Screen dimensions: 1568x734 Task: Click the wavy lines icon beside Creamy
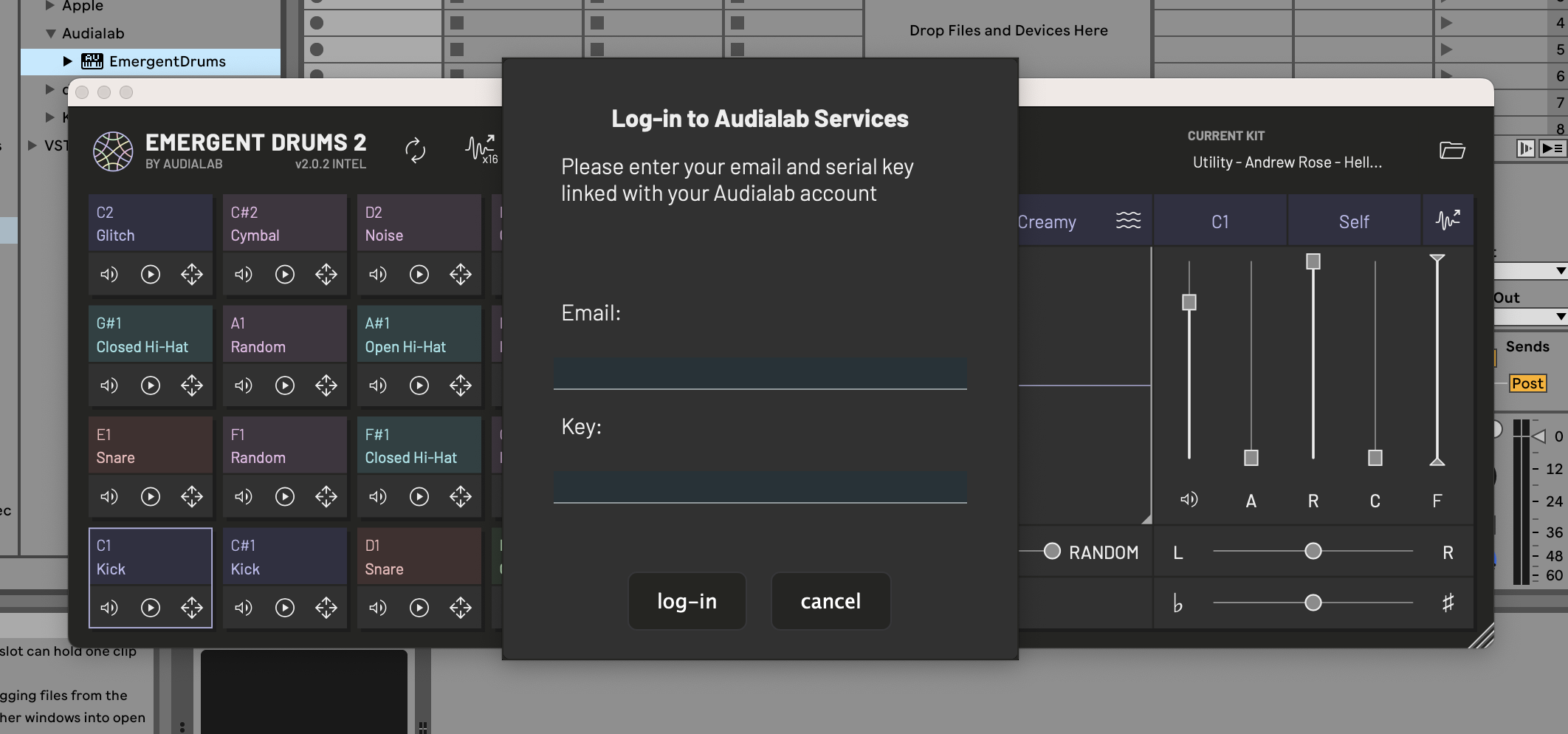[1128, 220]
